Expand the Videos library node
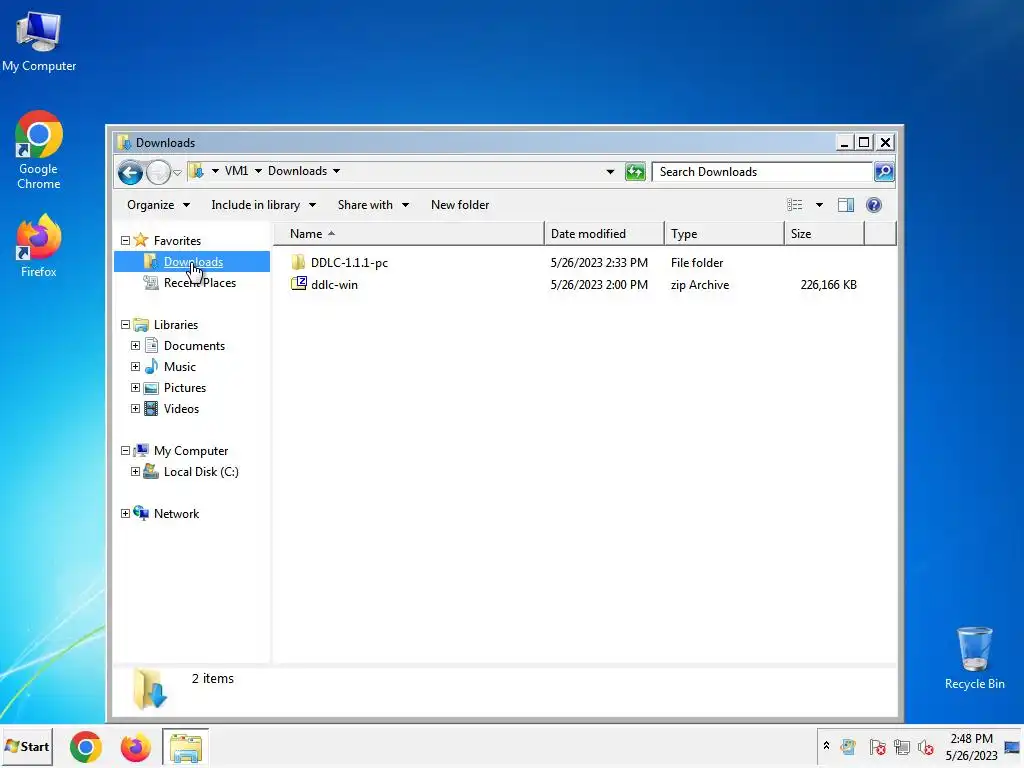This screenshot has width=1024, height=768. pos(135,408)
